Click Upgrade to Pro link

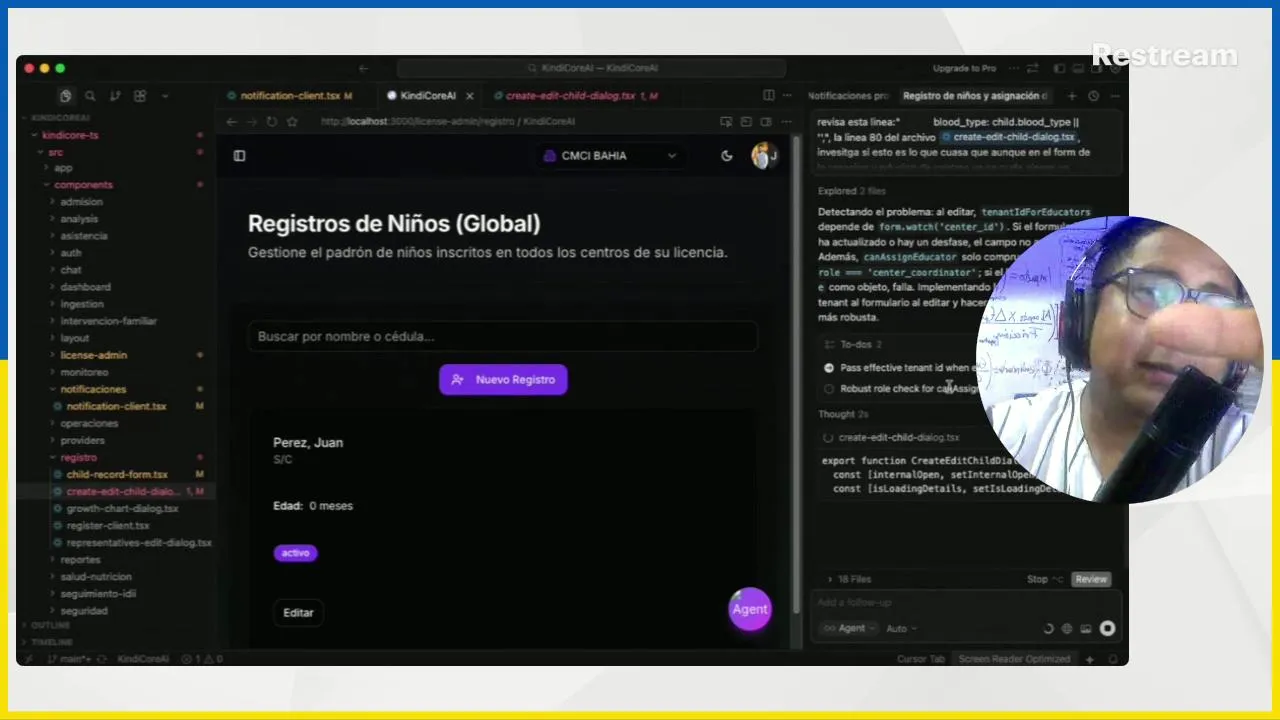(x=964, y=68)
